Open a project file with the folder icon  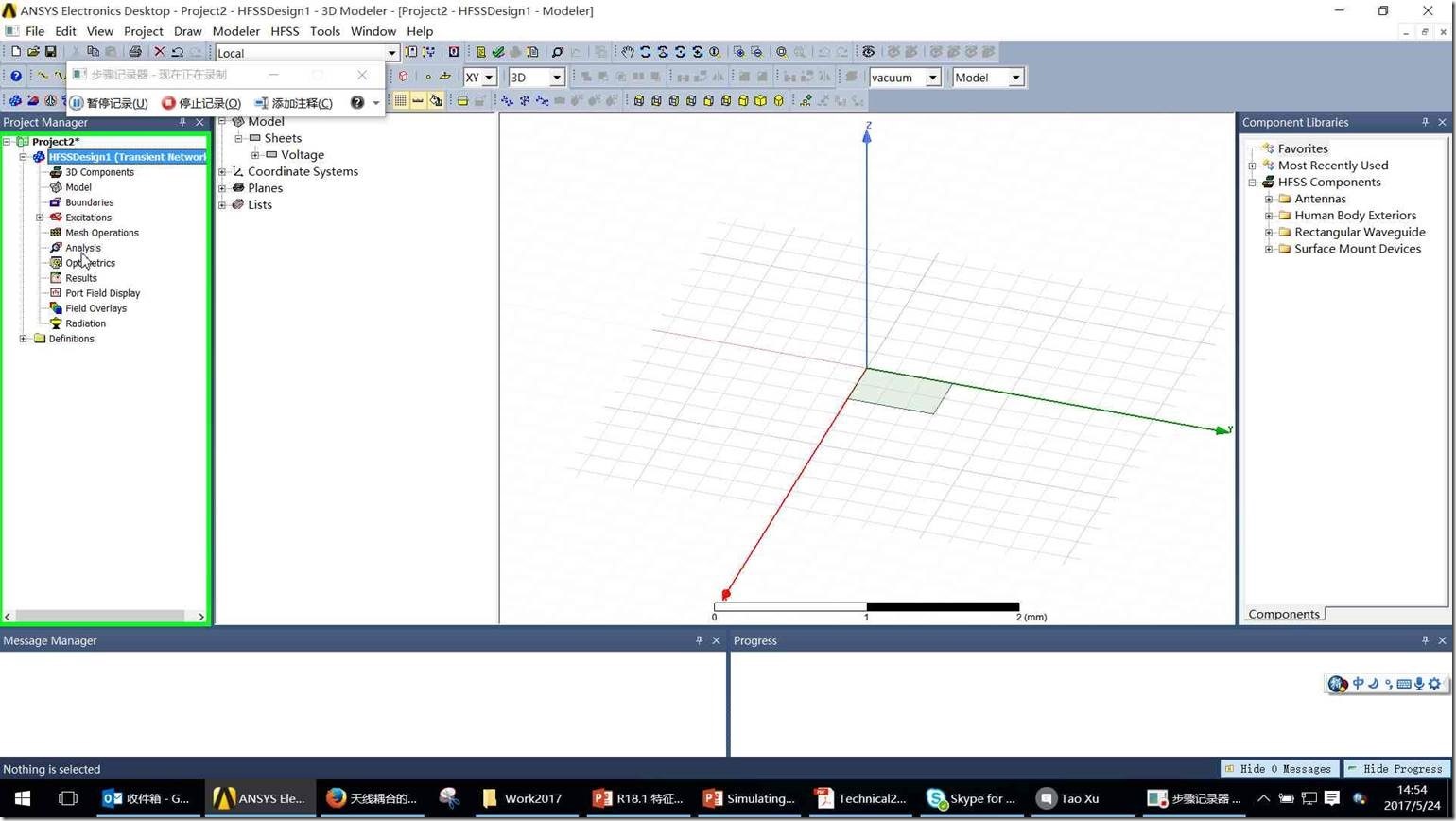pyautogui.click(x=33, y=52)
